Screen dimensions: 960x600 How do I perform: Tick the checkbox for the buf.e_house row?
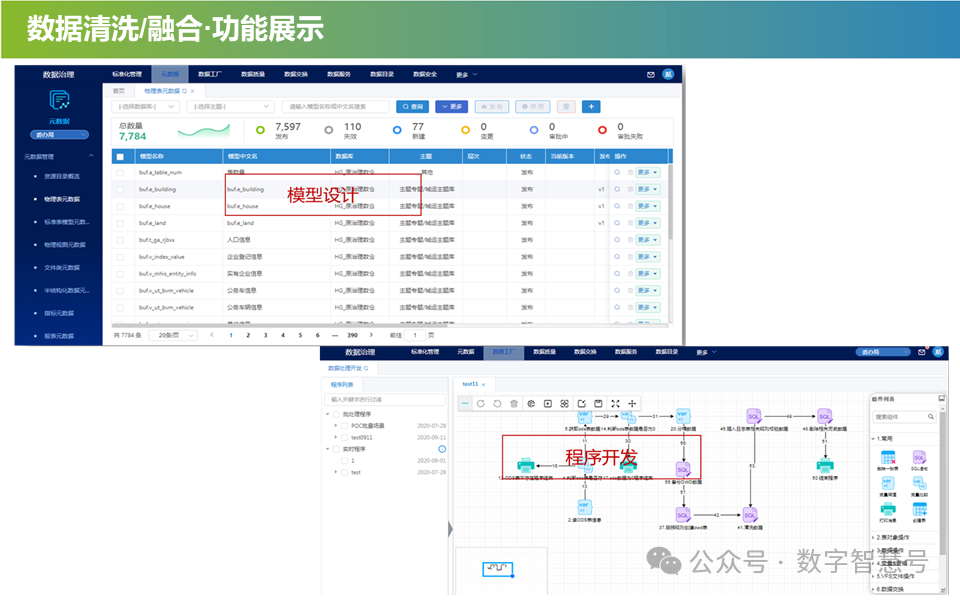[120, 206]
